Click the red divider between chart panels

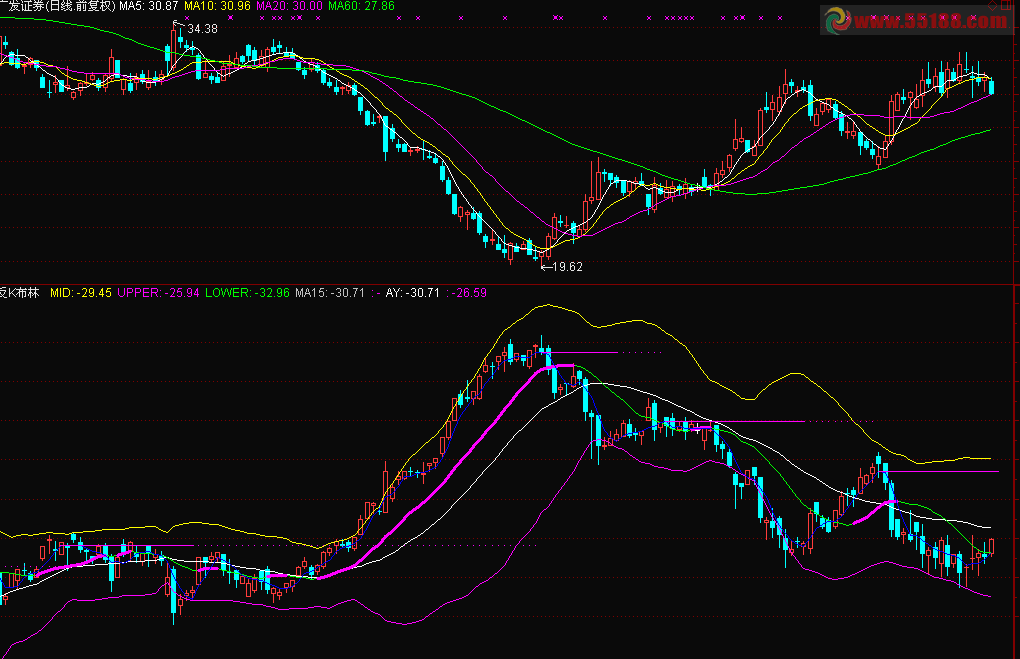(x=510, y=284)
